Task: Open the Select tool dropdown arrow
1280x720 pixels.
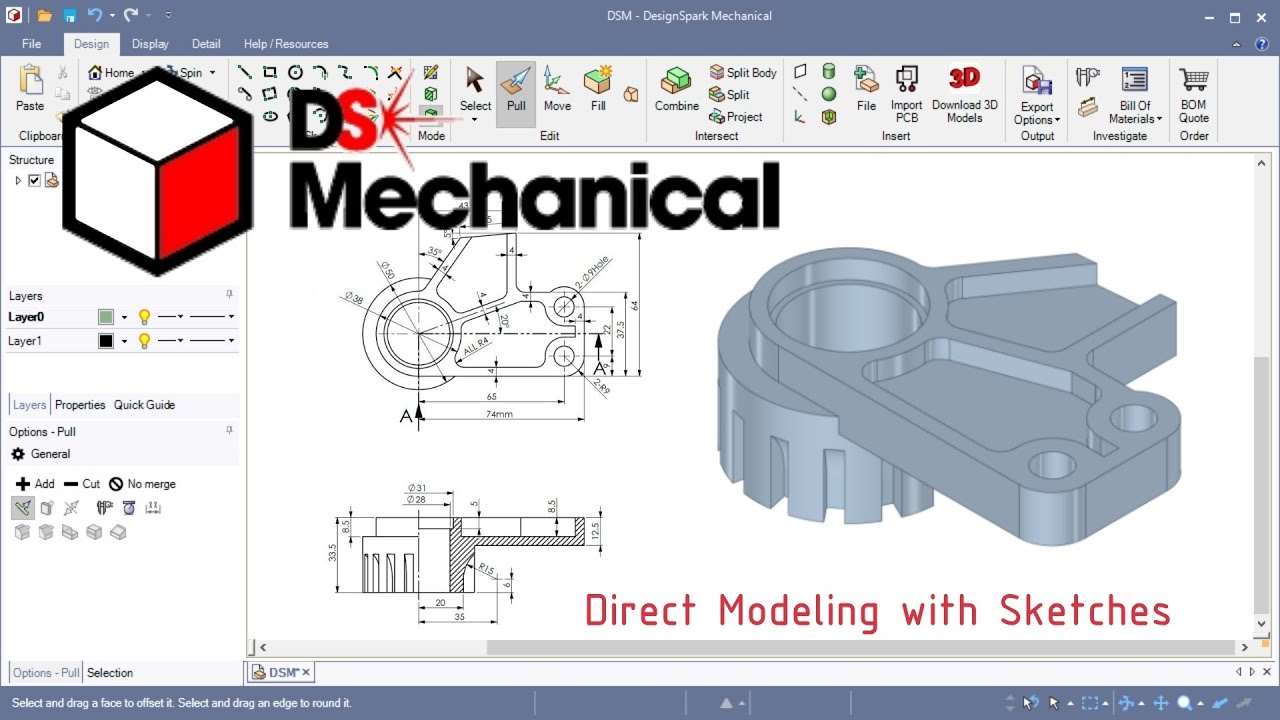Action: pyautogui.click(x=475, y=120)
